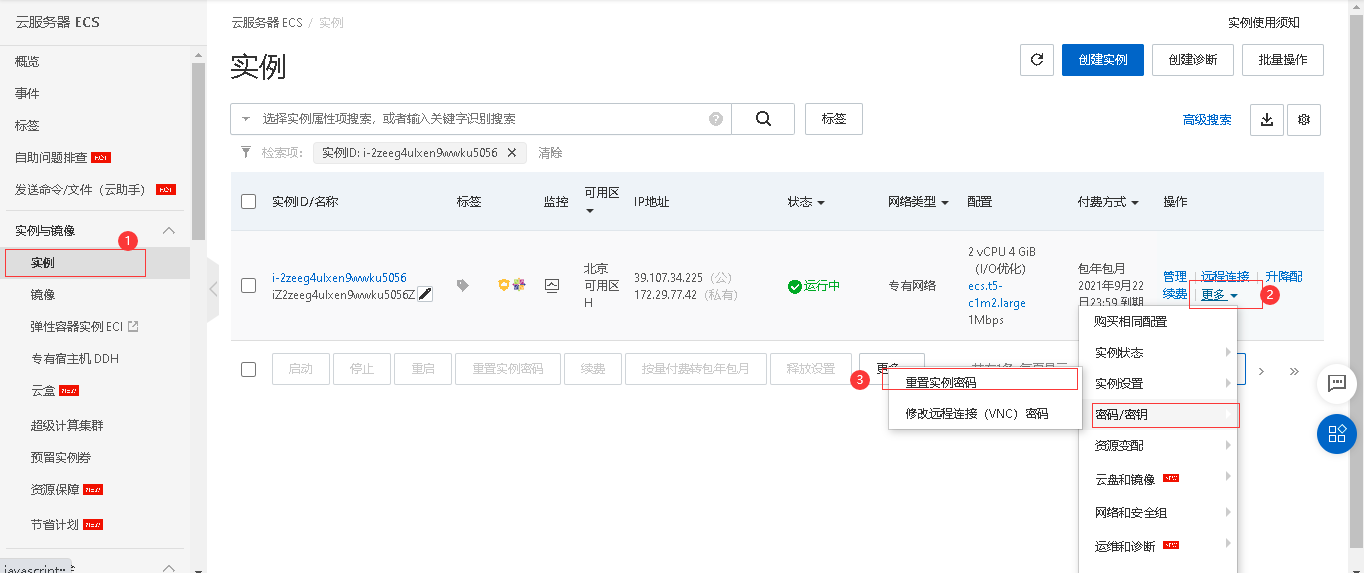Open ecs.t5-c1m2.large configuration link
The width and height of the screenshot is (1364, 573).
pos(997,295)
